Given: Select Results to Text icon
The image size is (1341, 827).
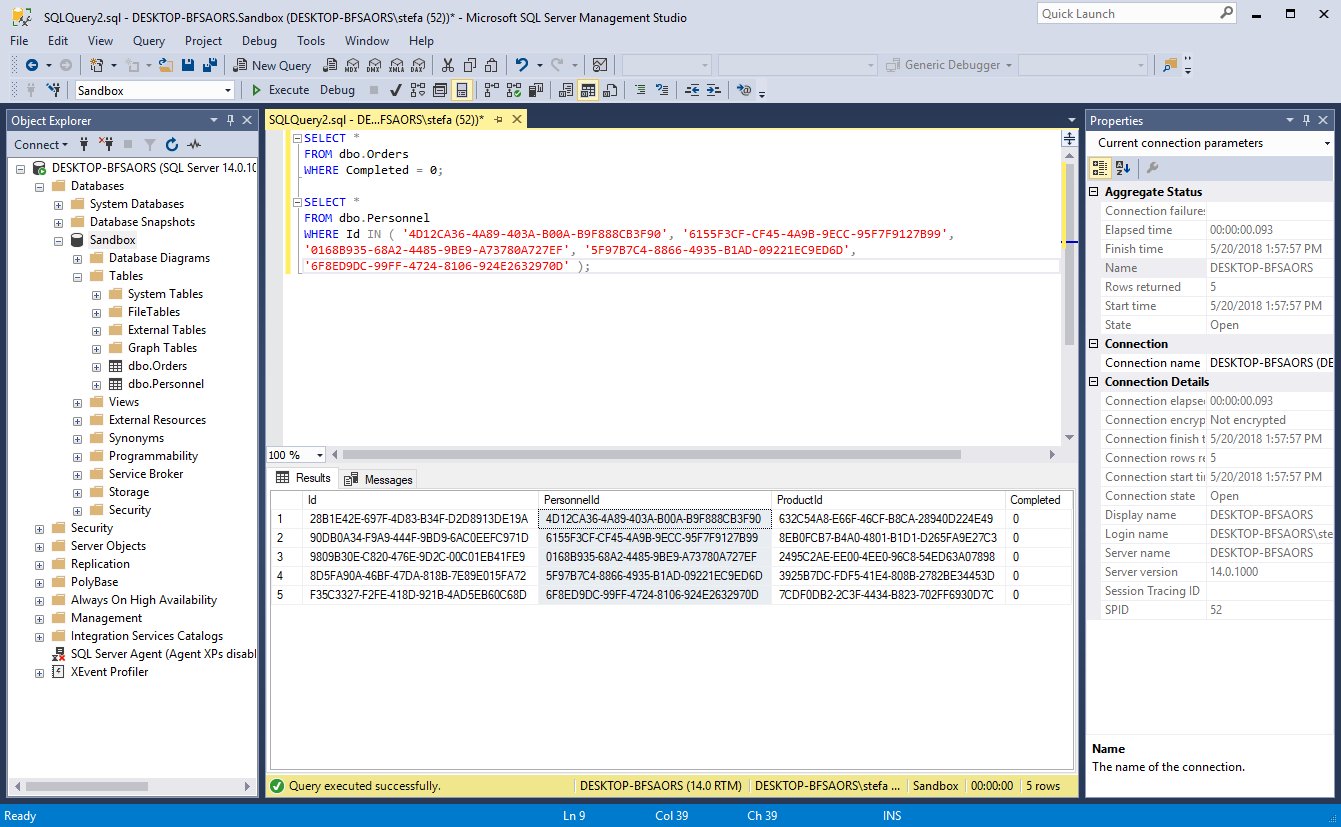Looking at the screenshot, I should (565, 90).
